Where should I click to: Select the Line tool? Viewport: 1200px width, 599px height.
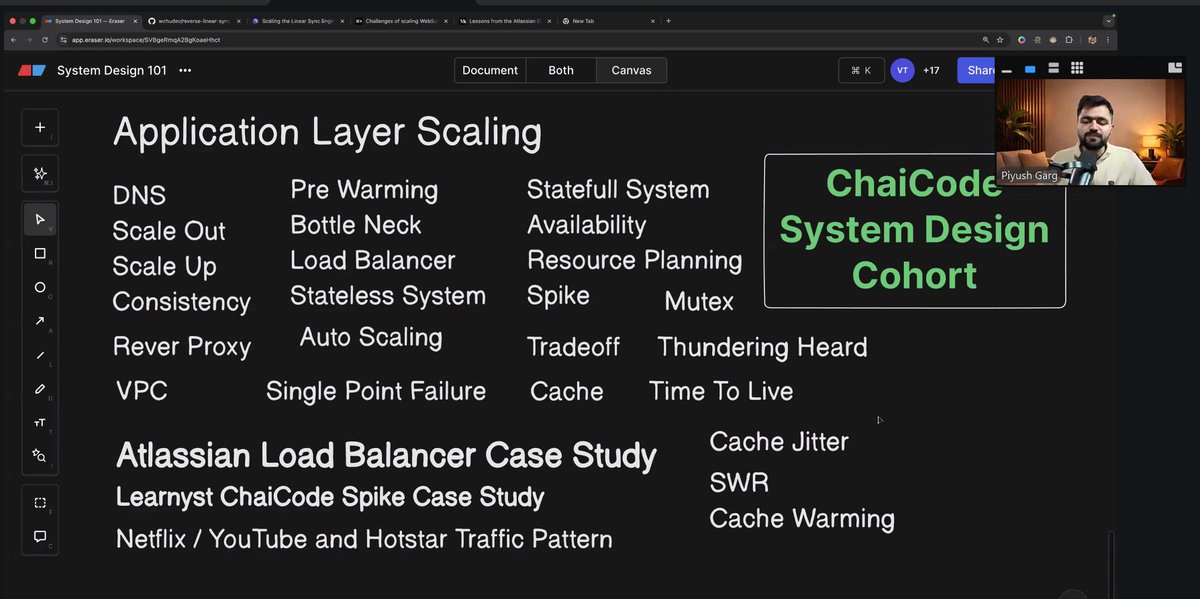tap(40, 354)
